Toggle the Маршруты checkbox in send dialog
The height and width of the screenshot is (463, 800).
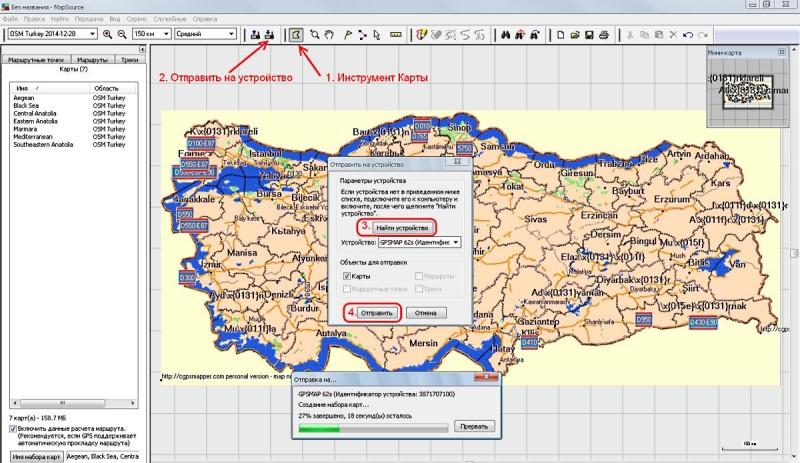[x=419, y=276]
